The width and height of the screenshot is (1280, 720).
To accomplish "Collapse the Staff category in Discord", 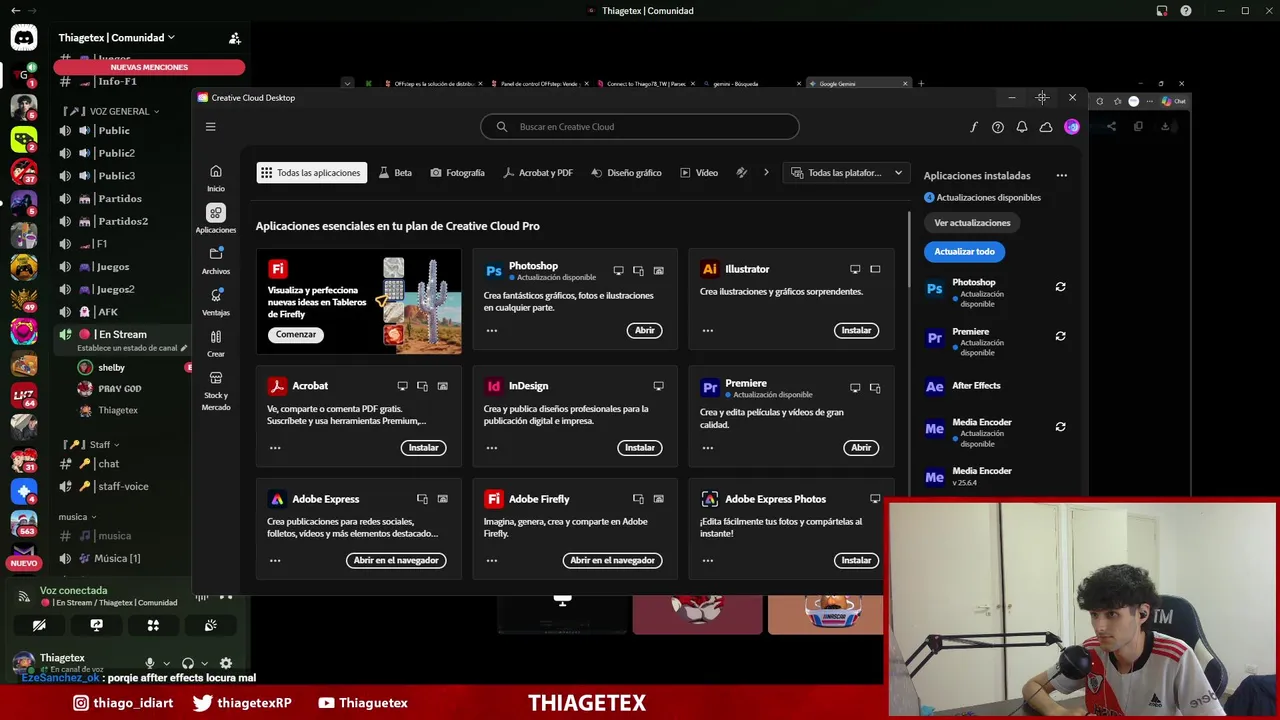I will point(91,444).
